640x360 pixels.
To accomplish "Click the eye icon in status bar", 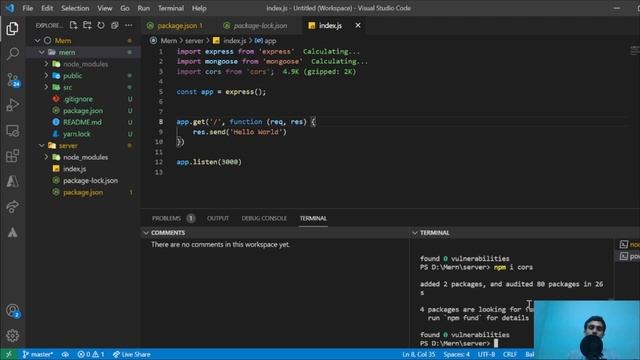I will 65,354.
